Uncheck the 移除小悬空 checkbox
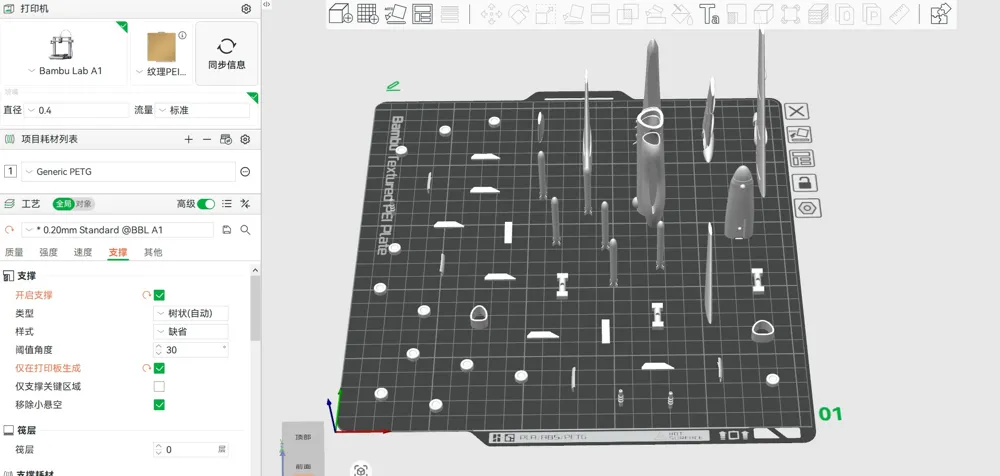The image size is (1000, 476). pyautogui.click(x=159, y=405)
